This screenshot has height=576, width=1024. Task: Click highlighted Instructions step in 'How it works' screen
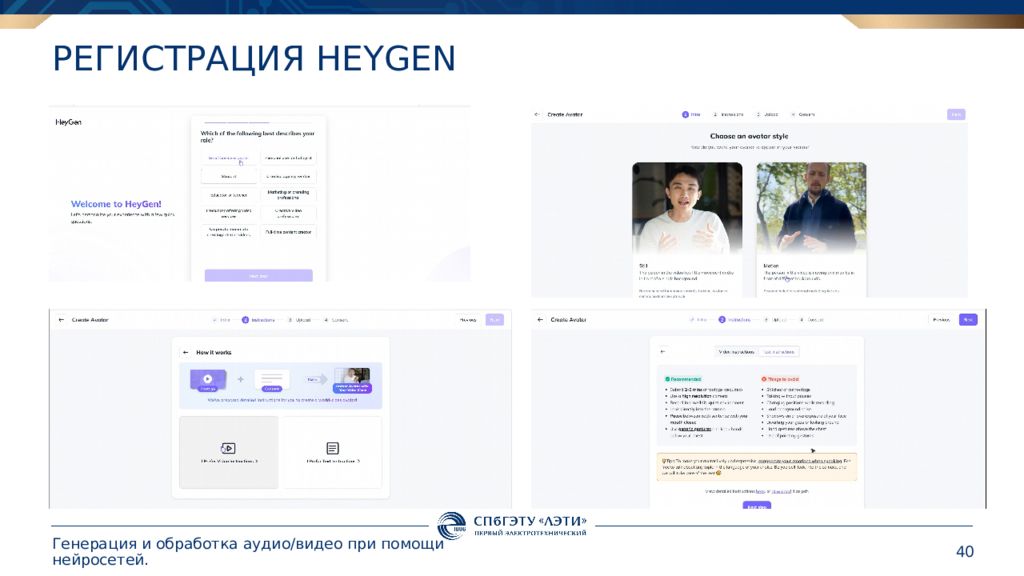259,320
